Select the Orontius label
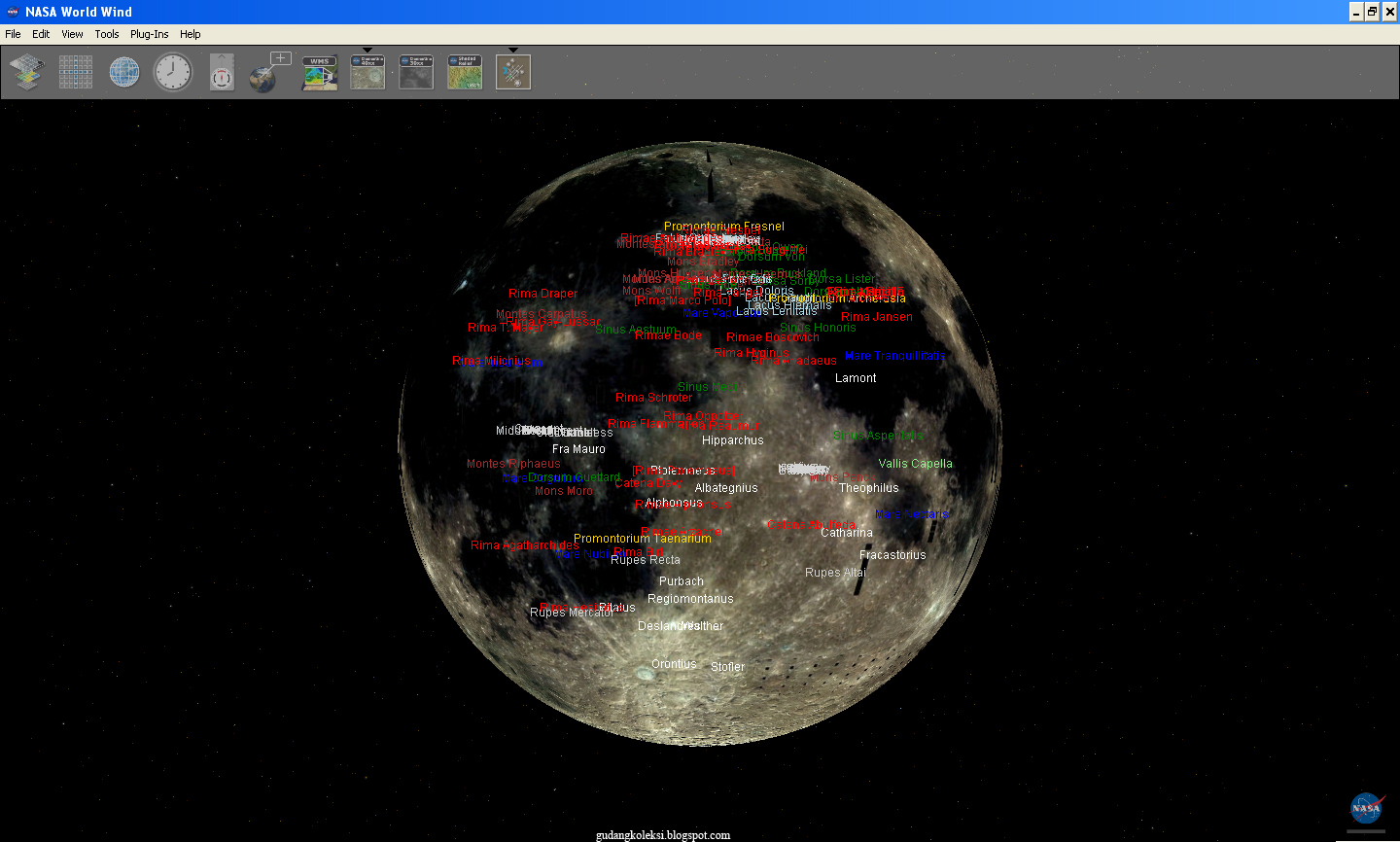The width and height of the screenshot is (1400, 842). coord(674,664)
